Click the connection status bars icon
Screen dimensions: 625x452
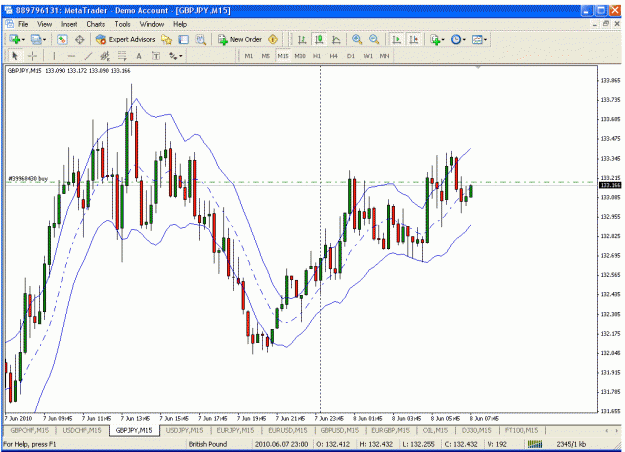click(535, 444)
